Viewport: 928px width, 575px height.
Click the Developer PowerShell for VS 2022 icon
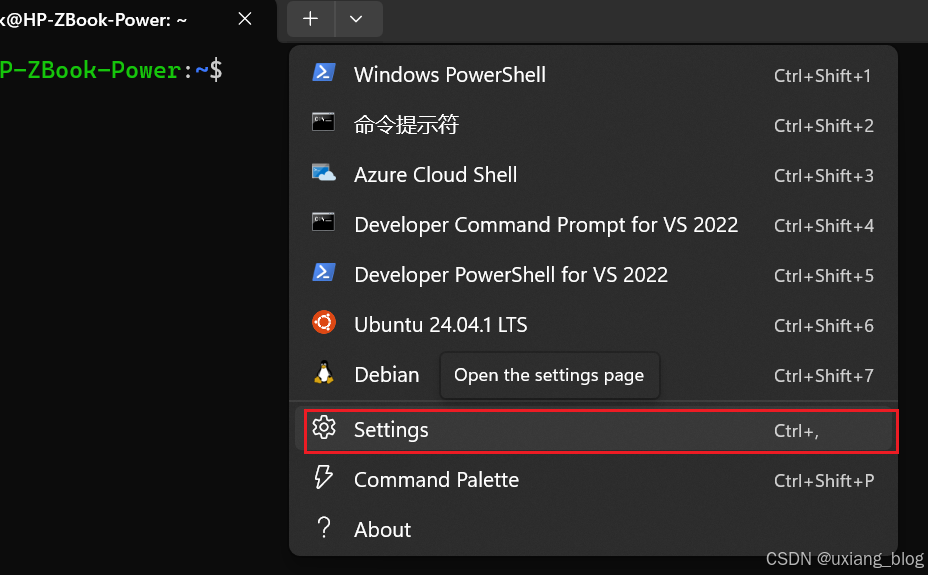pyautogui.click(x=324, y=272)
